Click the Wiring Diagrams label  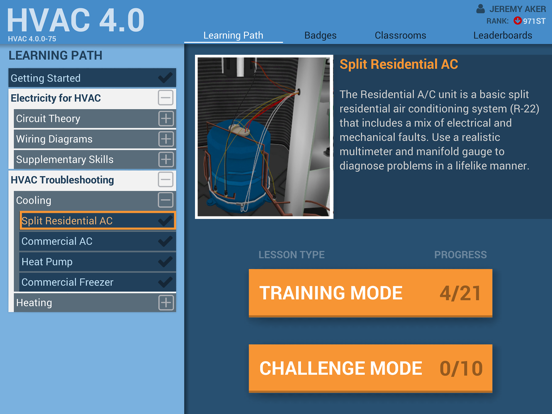54,139
